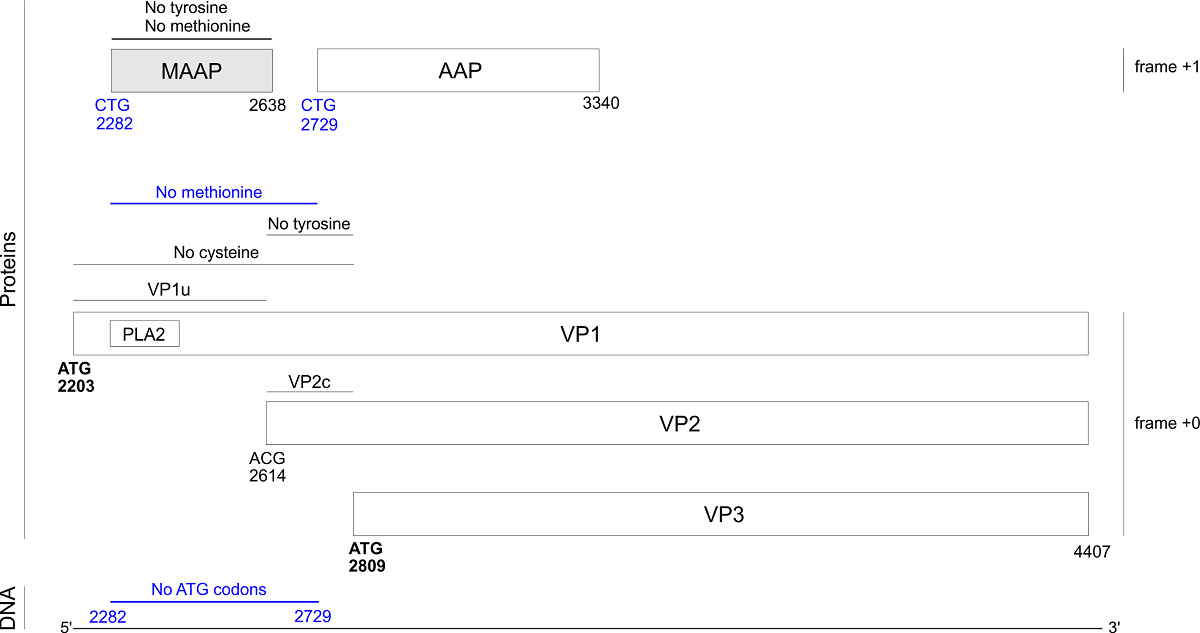Click the vertical "Proteins" axis label
The height and width of the screenshot is (633, 1200).
click(x=10, y=269)
